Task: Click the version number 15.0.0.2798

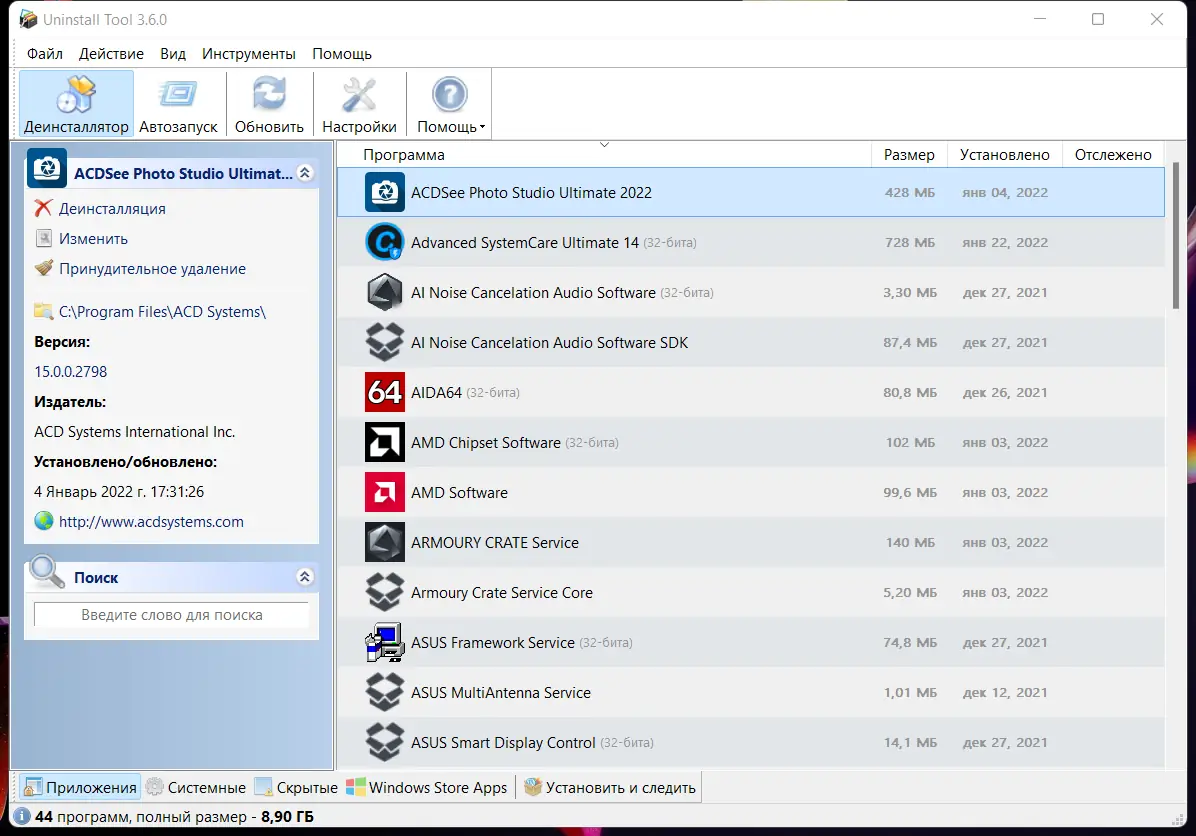Action: [x=71, y=371]
